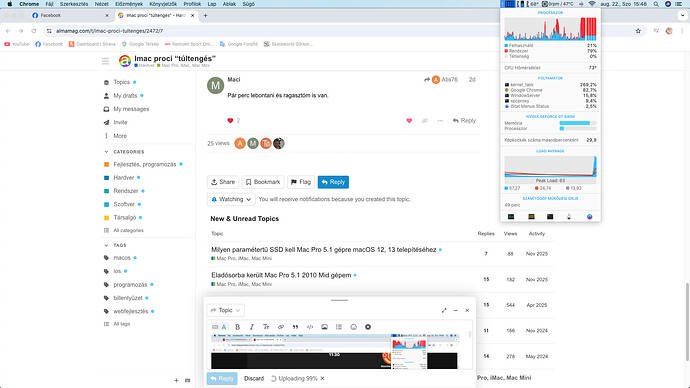Upload an image via composer toolbar
The image size is (690, 388).
(x=324, y=327)
